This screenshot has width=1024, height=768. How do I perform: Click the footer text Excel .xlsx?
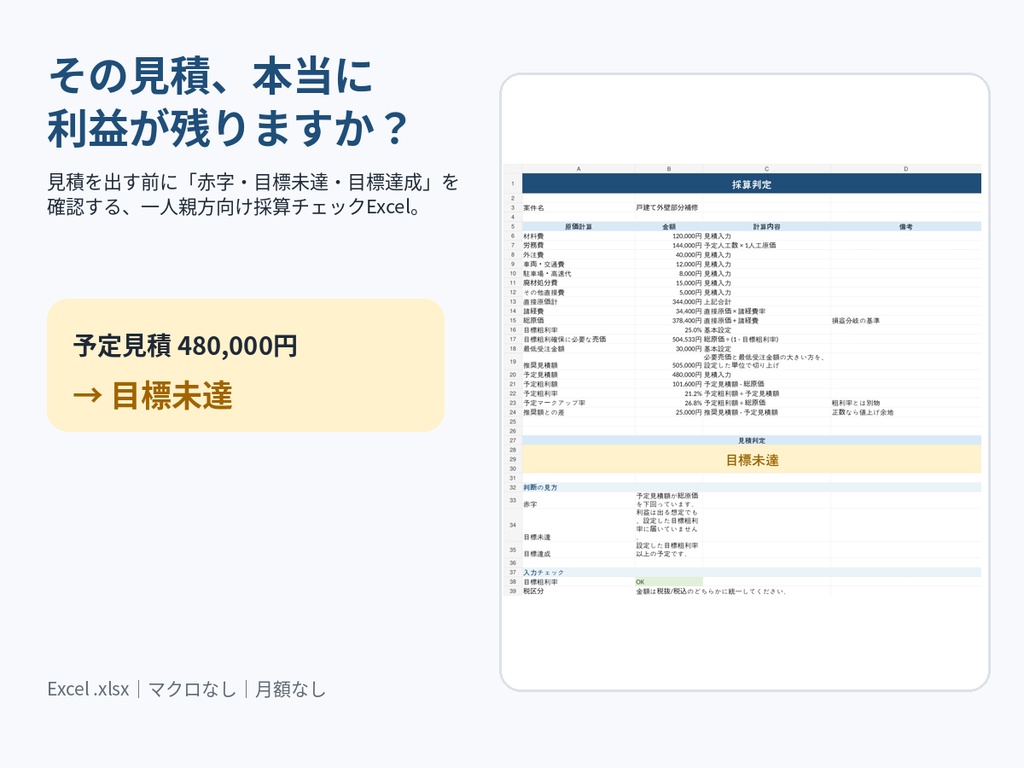coord(88,689)
